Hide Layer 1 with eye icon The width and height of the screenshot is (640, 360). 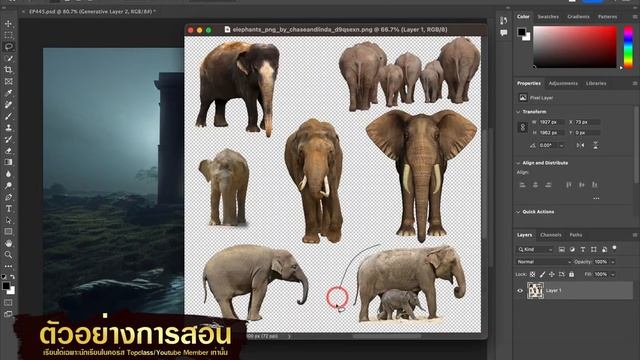[520, 291]
